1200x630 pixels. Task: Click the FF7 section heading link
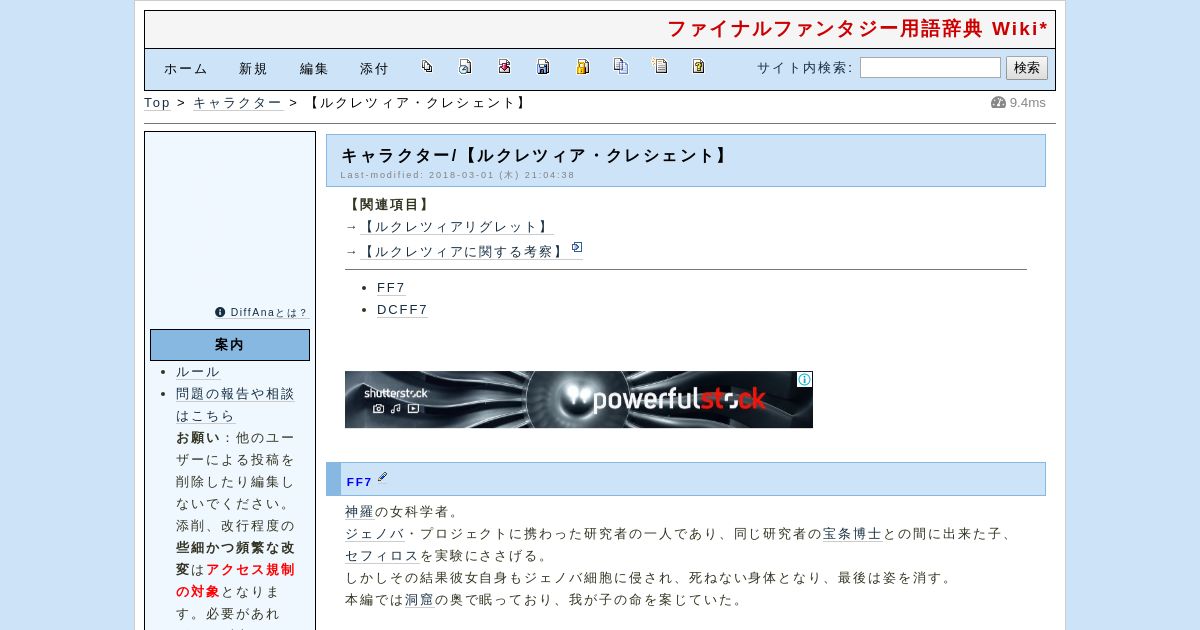(359, 482)
